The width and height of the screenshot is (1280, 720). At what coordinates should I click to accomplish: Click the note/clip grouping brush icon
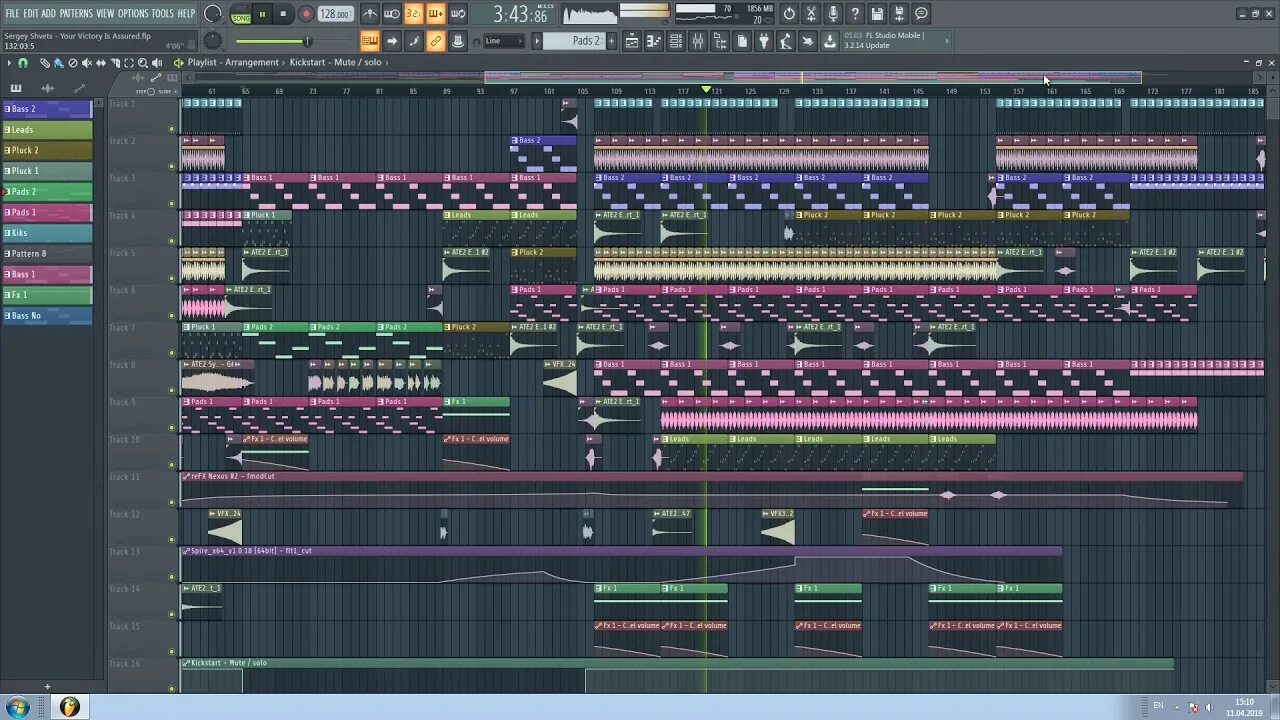click(x=414, y=41)
